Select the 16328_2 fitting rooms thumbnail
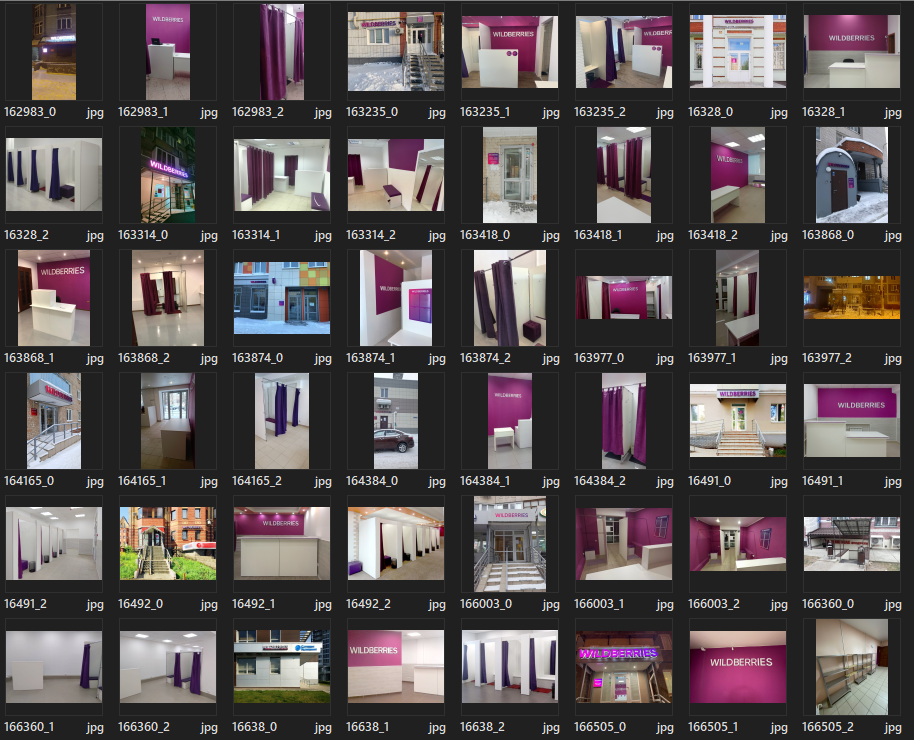This screenshot has height=740, width=914. [54, 175]
